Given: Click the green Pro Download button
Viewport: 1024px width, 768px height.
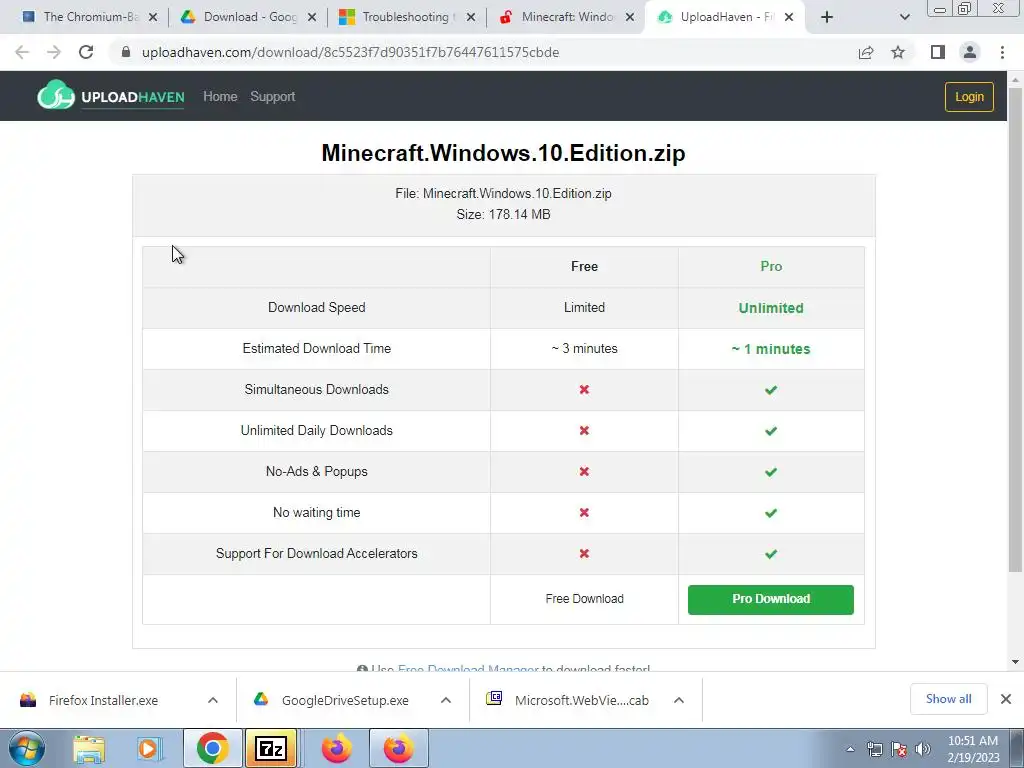Looking at the screenshot, I should tap(771, 600).
